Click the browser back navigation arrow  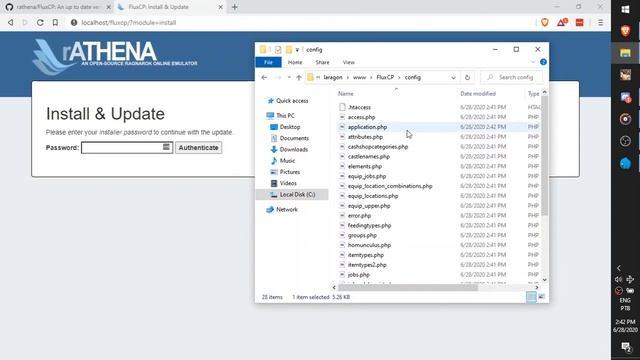[11, 22]
